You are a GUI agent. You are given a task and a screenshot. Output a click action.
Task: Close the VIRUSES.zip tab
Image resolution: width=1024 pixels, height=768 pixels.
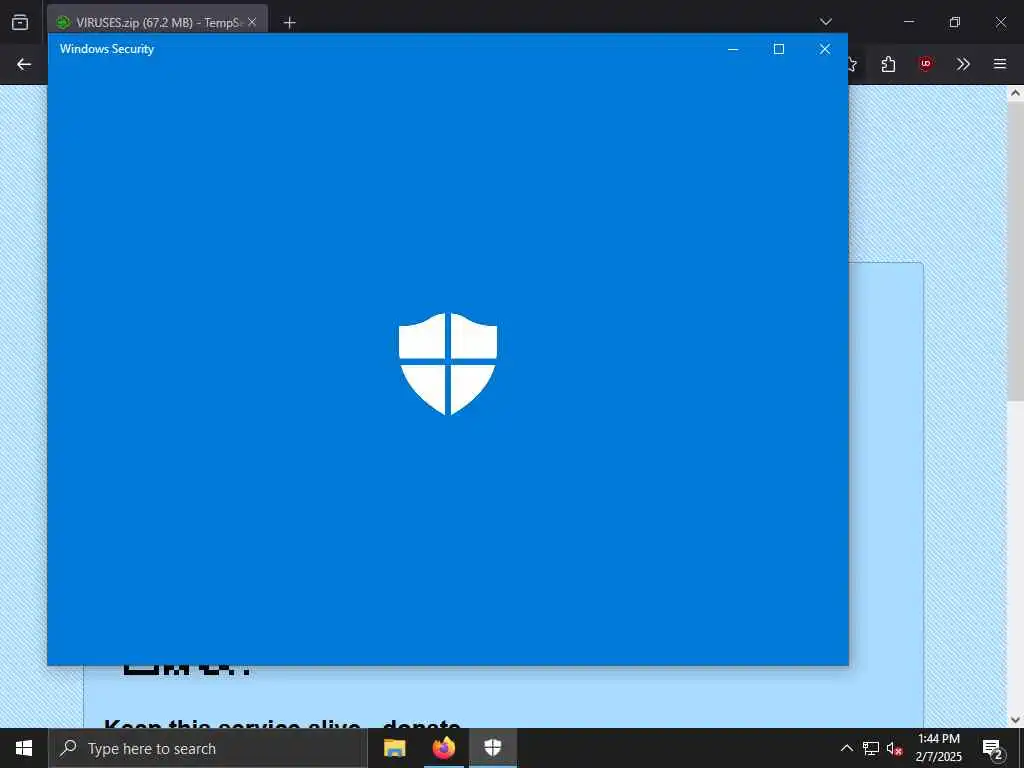pos(252,22)
